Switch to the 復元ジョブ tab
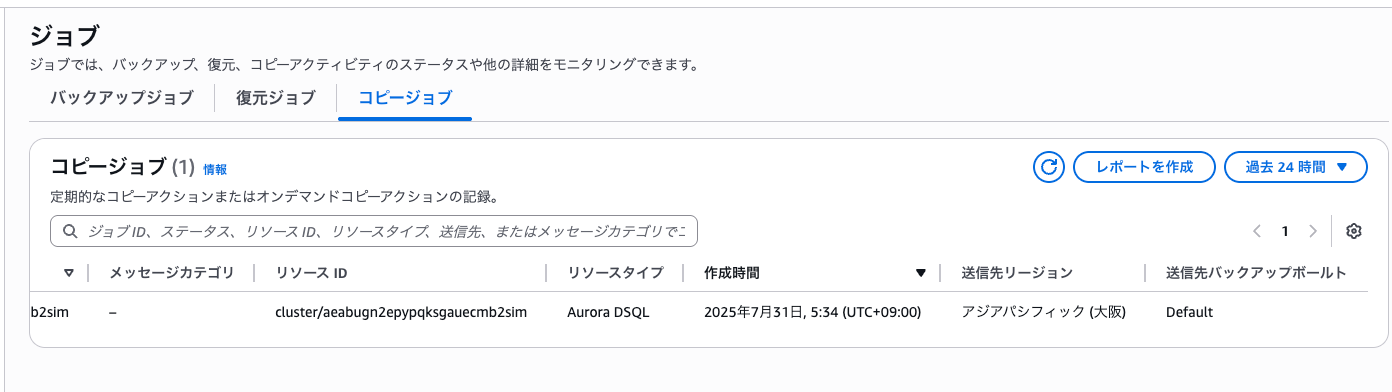The height and width of the screenshot is (392, 1392). [x=275, y=98]
